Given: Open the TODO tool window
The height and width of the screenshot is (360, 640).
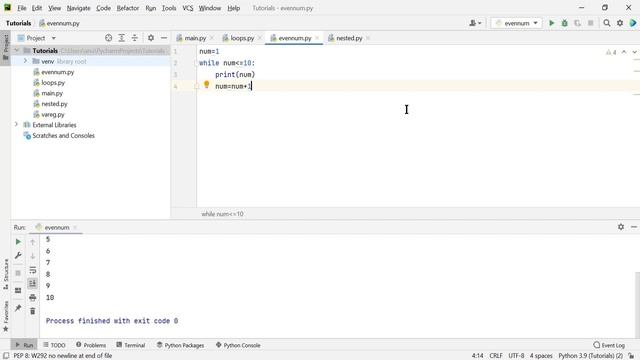Looking at the screenshot, I should point(54,345).
